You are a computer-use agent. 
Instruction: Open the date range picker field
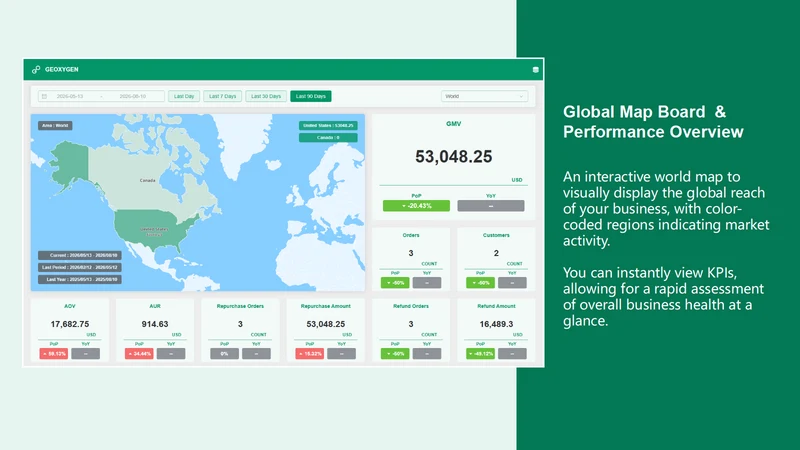(101, 96)
